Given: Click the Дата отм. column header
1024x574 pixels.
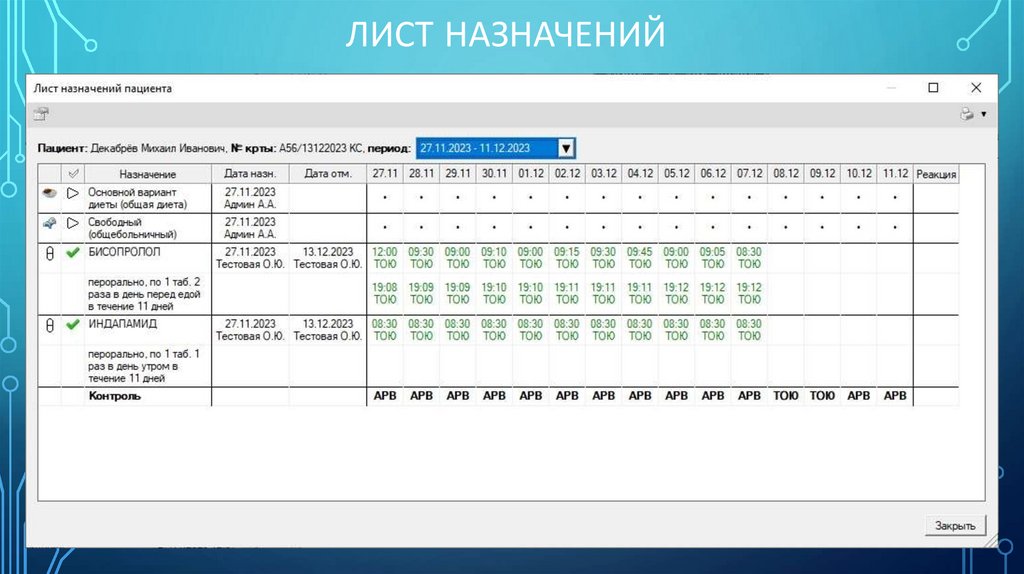Looking at the screenshot, I should 328,174.
